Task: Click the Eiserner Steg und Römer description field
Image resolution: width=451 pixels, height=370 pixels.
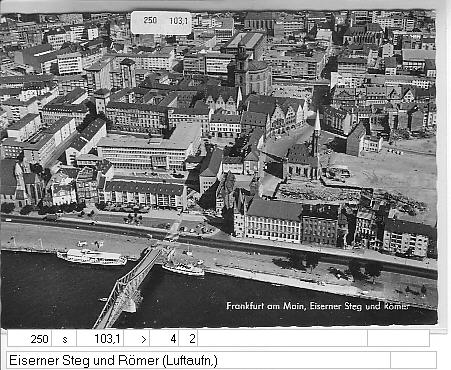Action: pyautogui.click(x=198, y=360)
